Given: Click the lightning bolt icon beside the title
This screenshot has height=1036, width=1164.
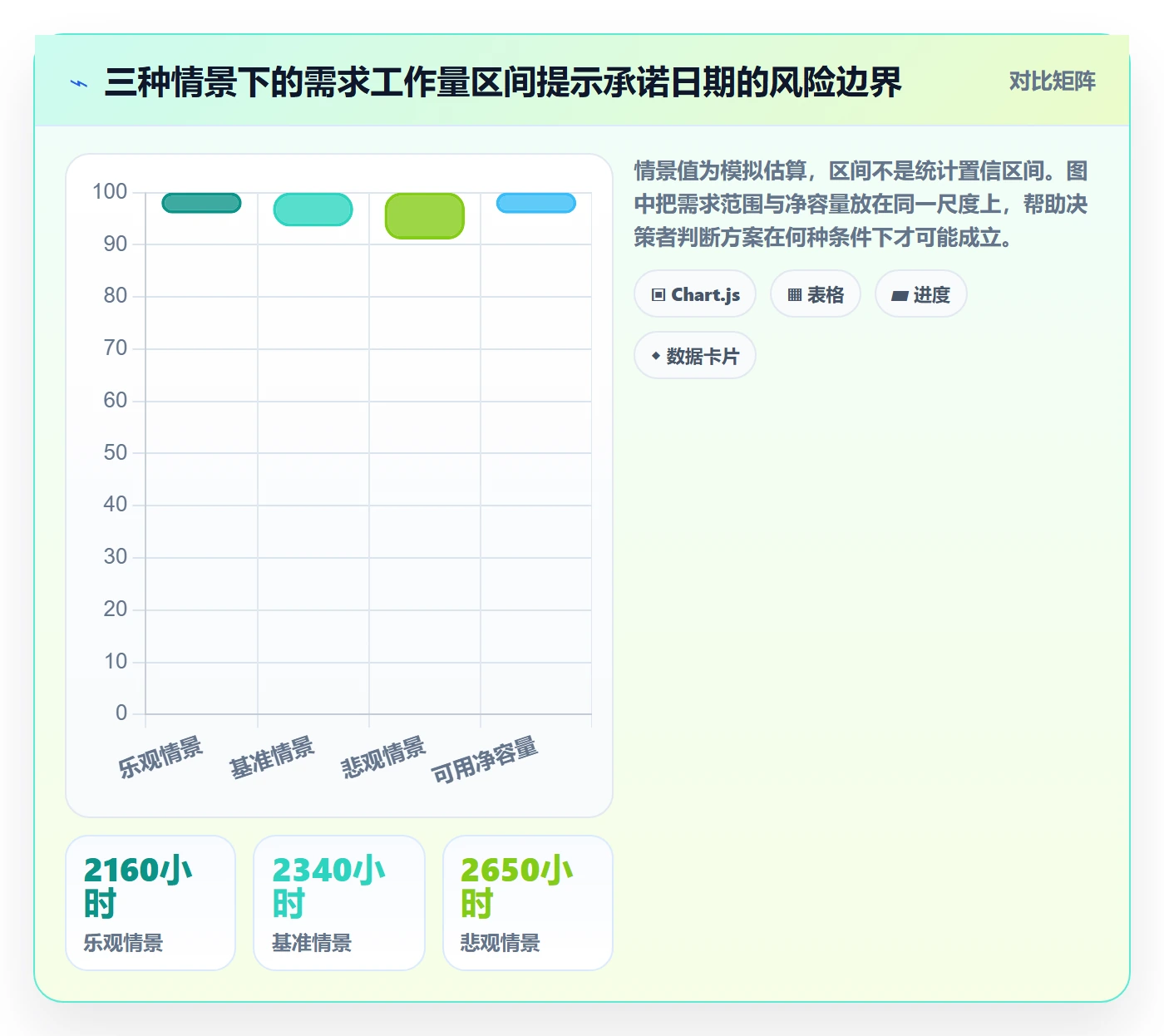Looking at the screenshot, I should click(x=79, y=83).
